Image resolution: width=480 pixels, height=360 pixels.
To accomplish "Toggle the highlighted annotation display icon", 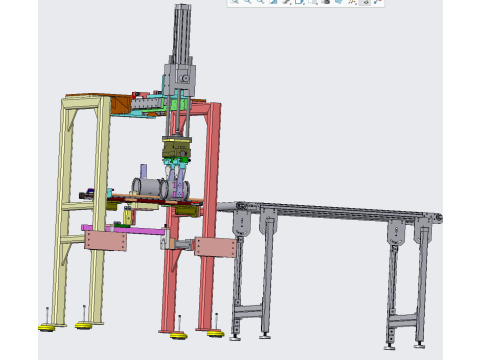I will 365,2.
